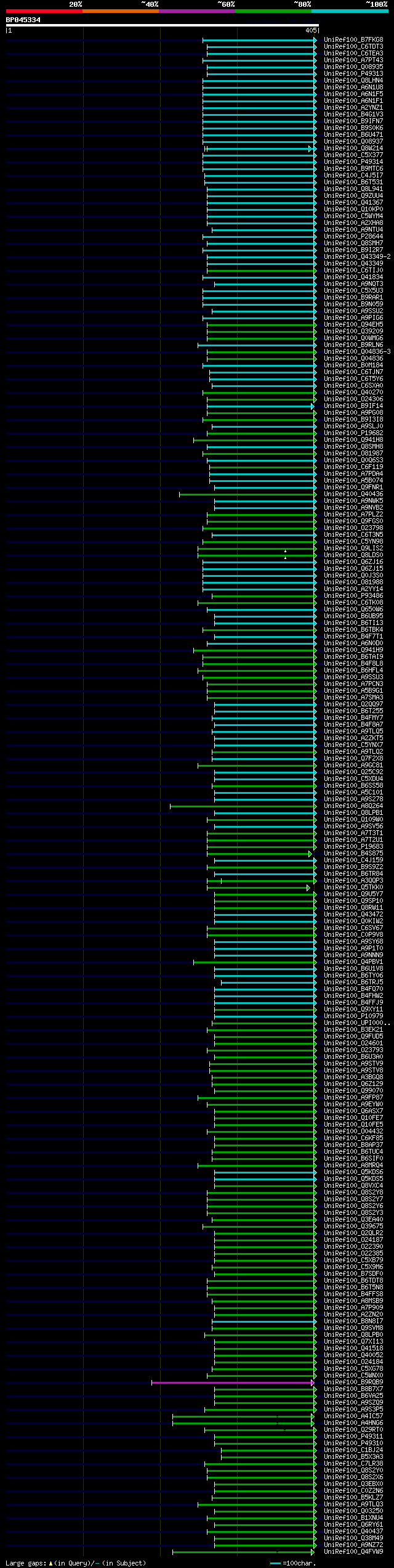This screenshot has width=394, height=1568.
Task: Select hit label UniRef100_C6SV67
Action: click(x=353, y=928)
